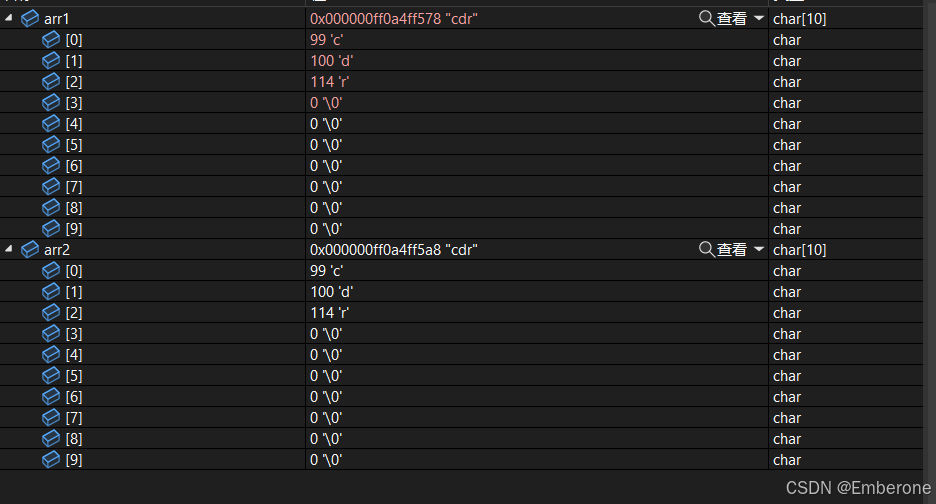Click the arr1 variable cube icon
Viewport: 936px width, 504px height.
(x=30, y=19)
